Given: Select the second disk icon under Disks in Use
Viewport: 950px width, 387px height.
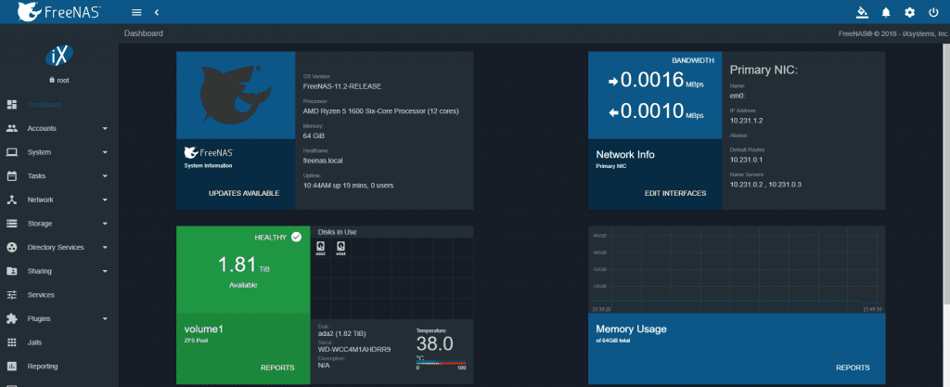Looking at the screenshot, I should (x=341, y=247).
